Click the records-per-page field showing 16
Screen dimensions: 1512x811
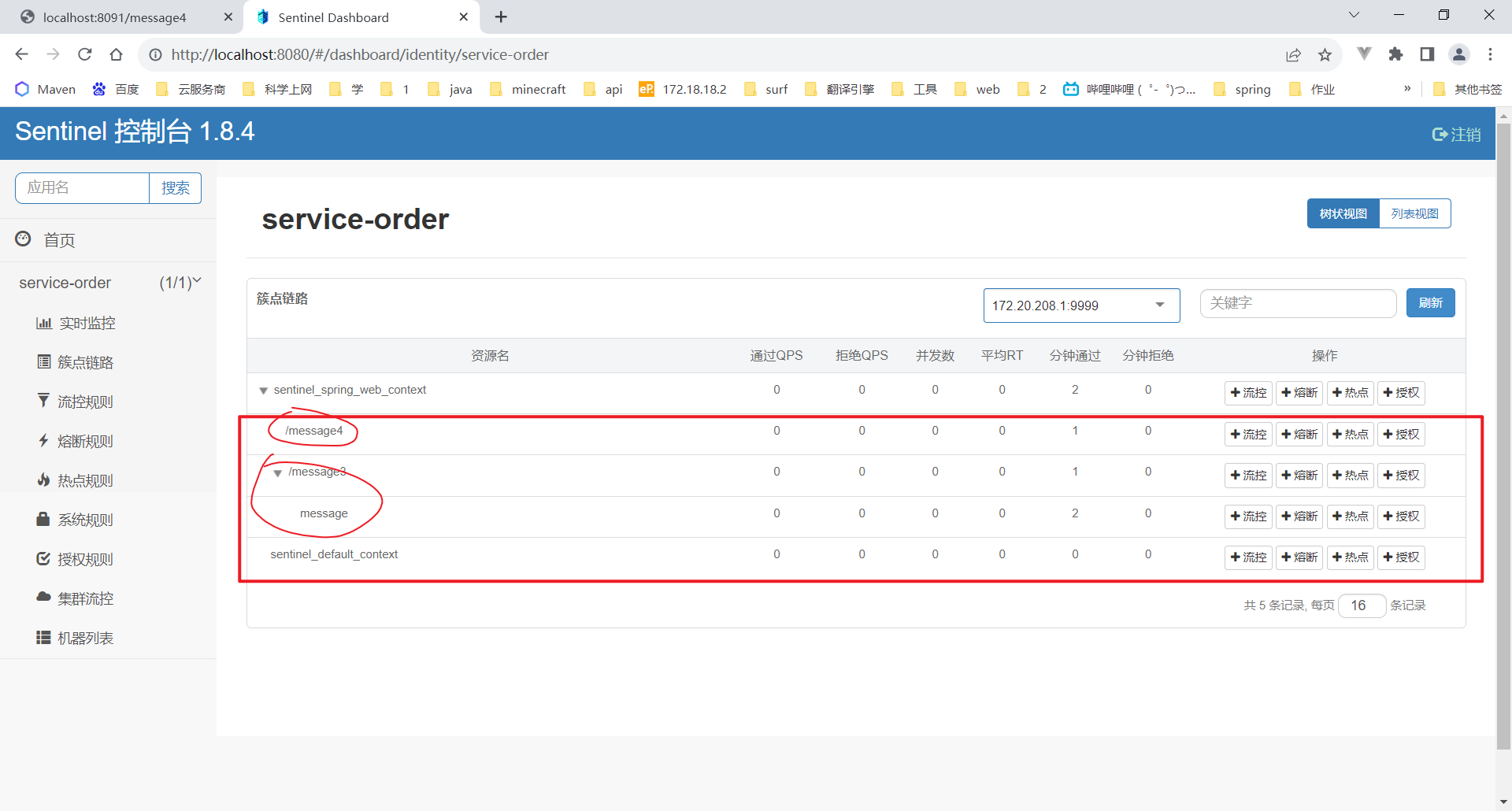[1362, 605]
